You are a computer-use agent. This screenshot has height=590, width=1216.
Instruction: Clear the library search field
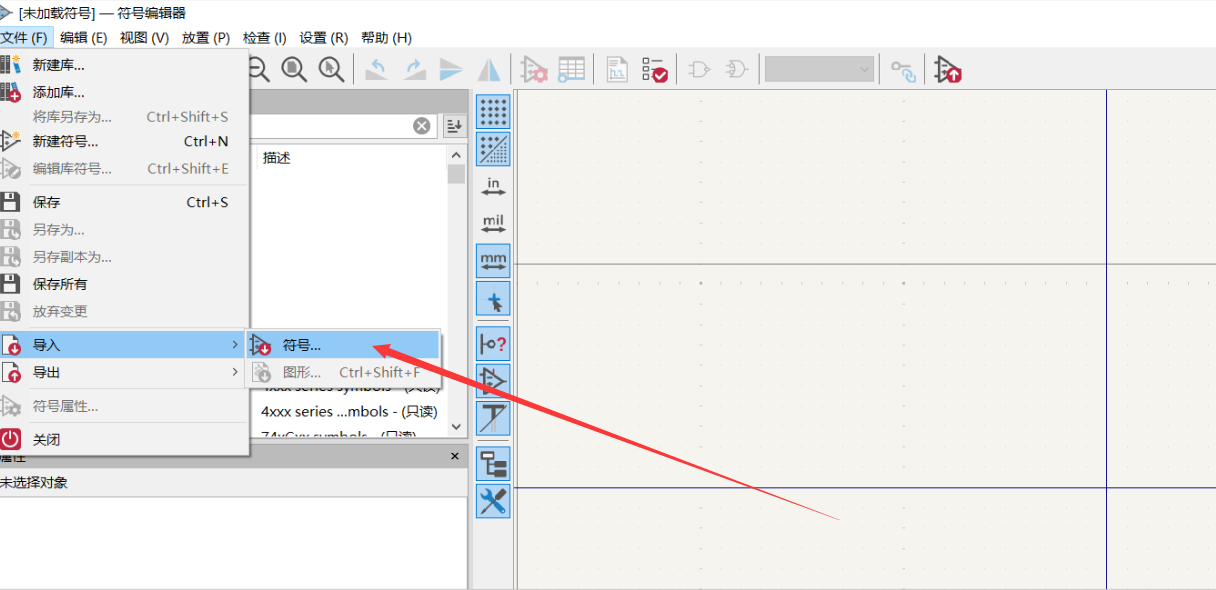tap(422, 125)
